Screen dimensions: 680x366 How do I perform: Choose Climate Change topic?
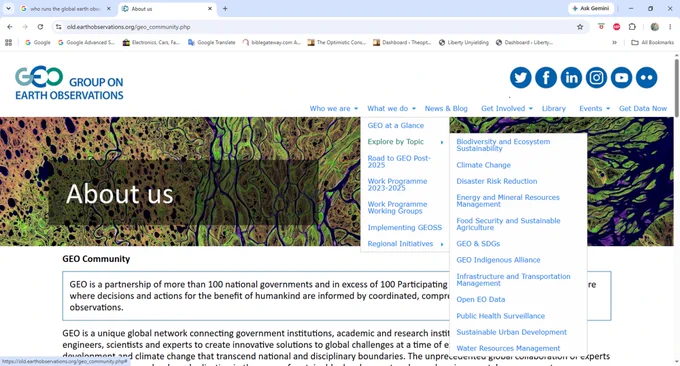click(483, 165)
